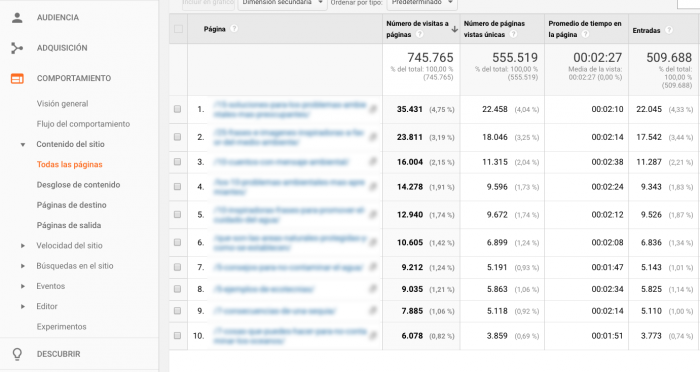Open the Audiencia person icon
The height and width of the screenshot is (372, 700).
click(x=17, y=18)
